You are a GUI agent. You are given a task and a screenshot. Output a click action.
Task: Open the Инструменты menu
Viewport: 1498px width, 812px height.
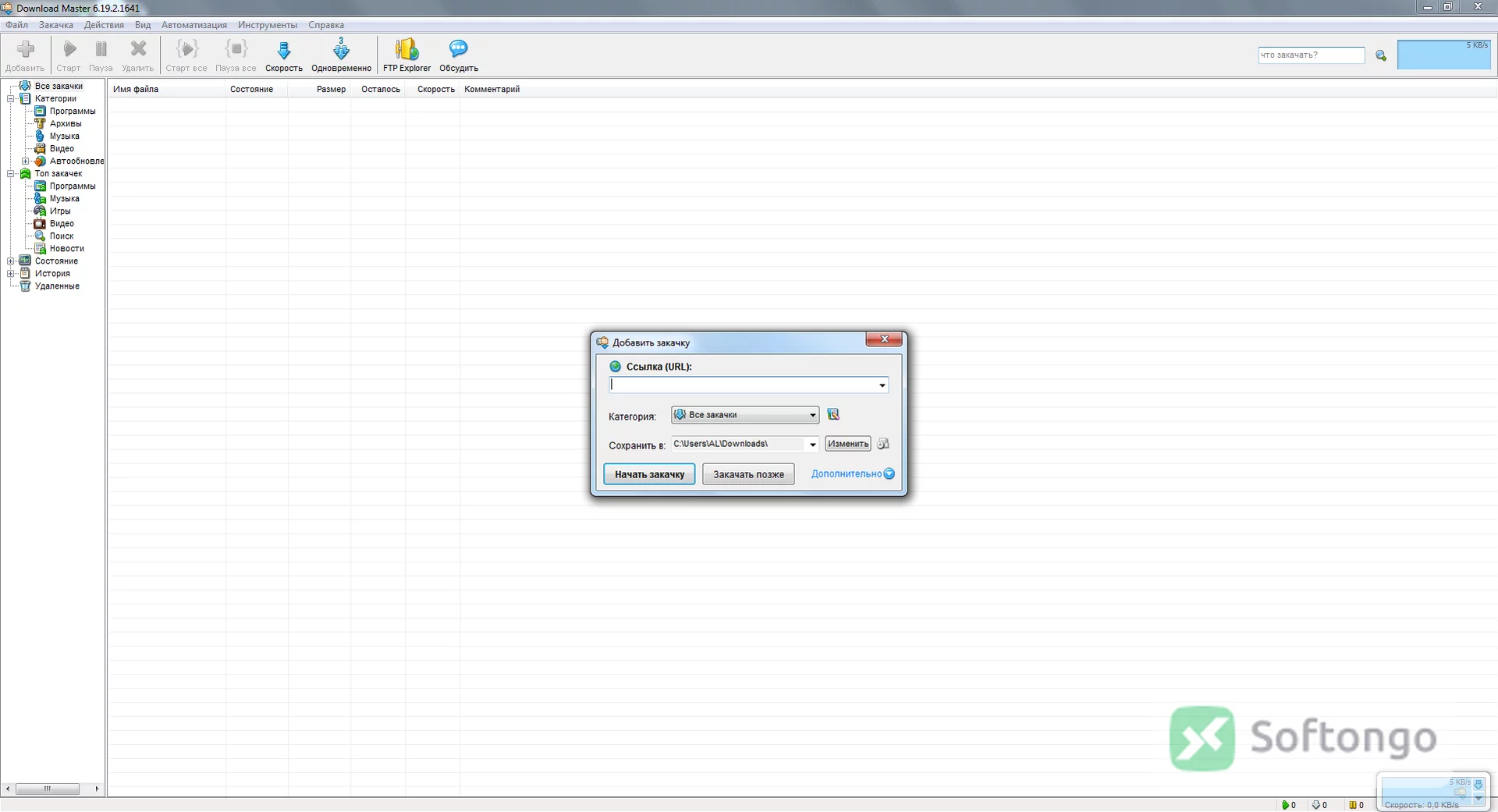pos(268,25)
